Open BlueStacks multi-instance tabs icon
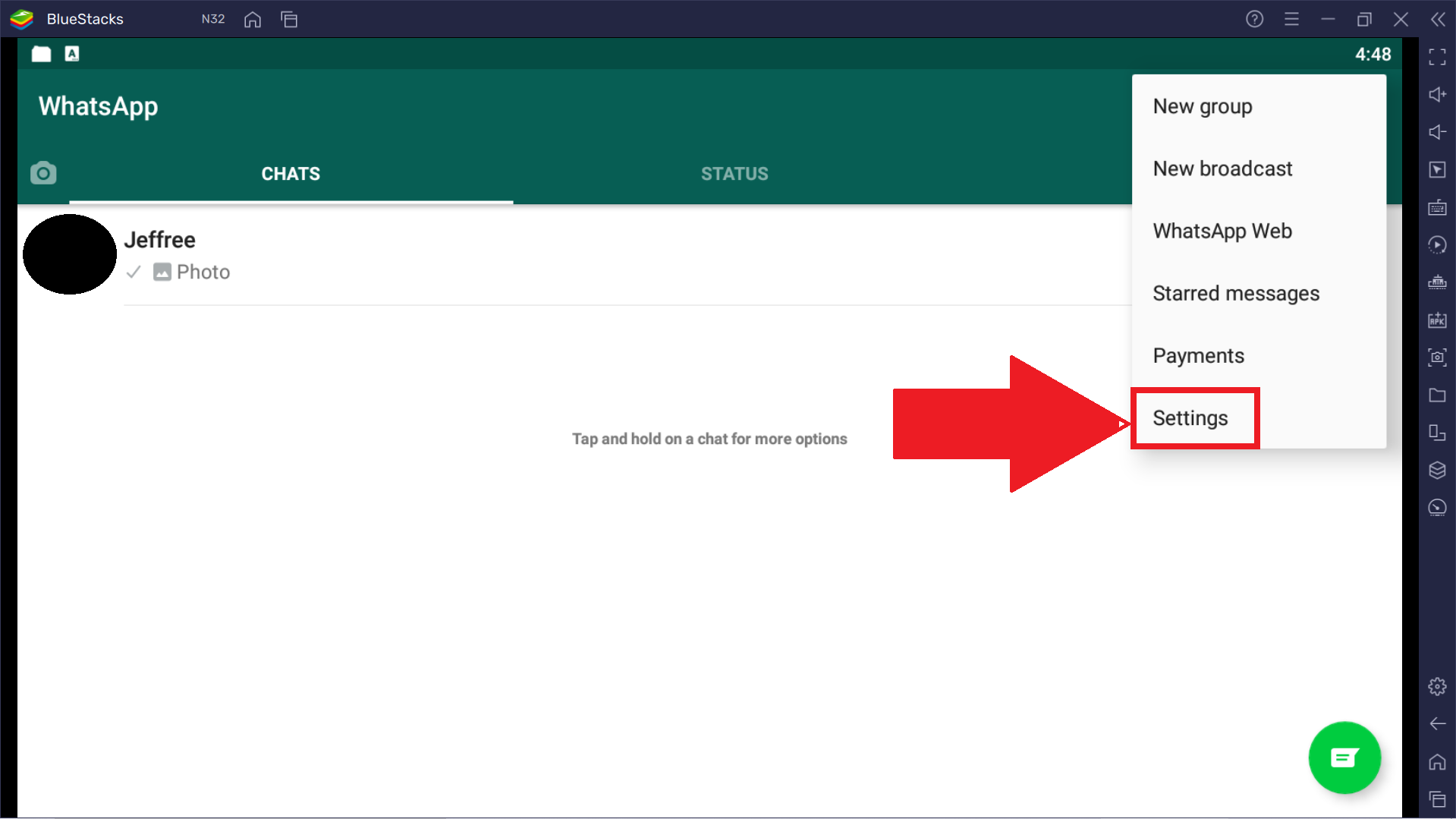 [x=289, y=20]
